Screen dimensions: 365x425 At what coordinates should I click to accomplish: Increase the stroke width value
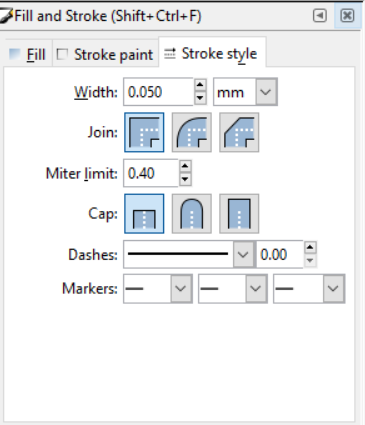(200, 85)
